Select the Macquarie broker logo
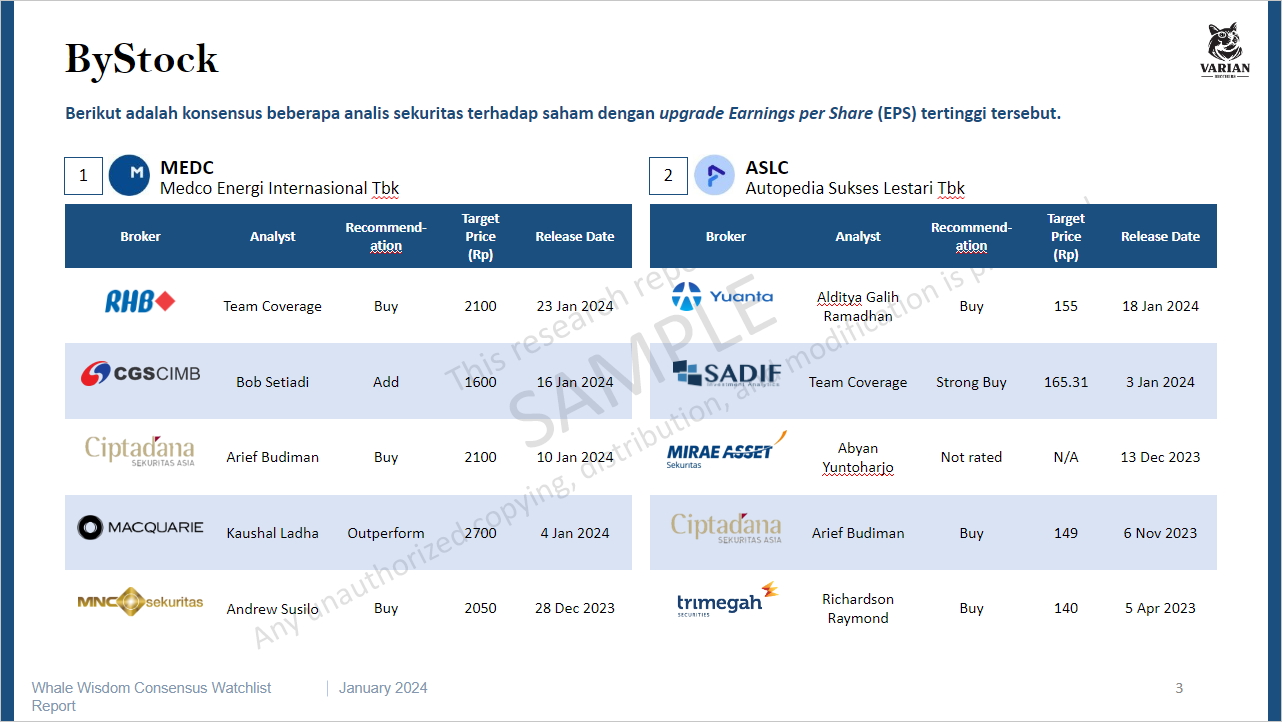1282x722 pixels. tap(140, 527)
